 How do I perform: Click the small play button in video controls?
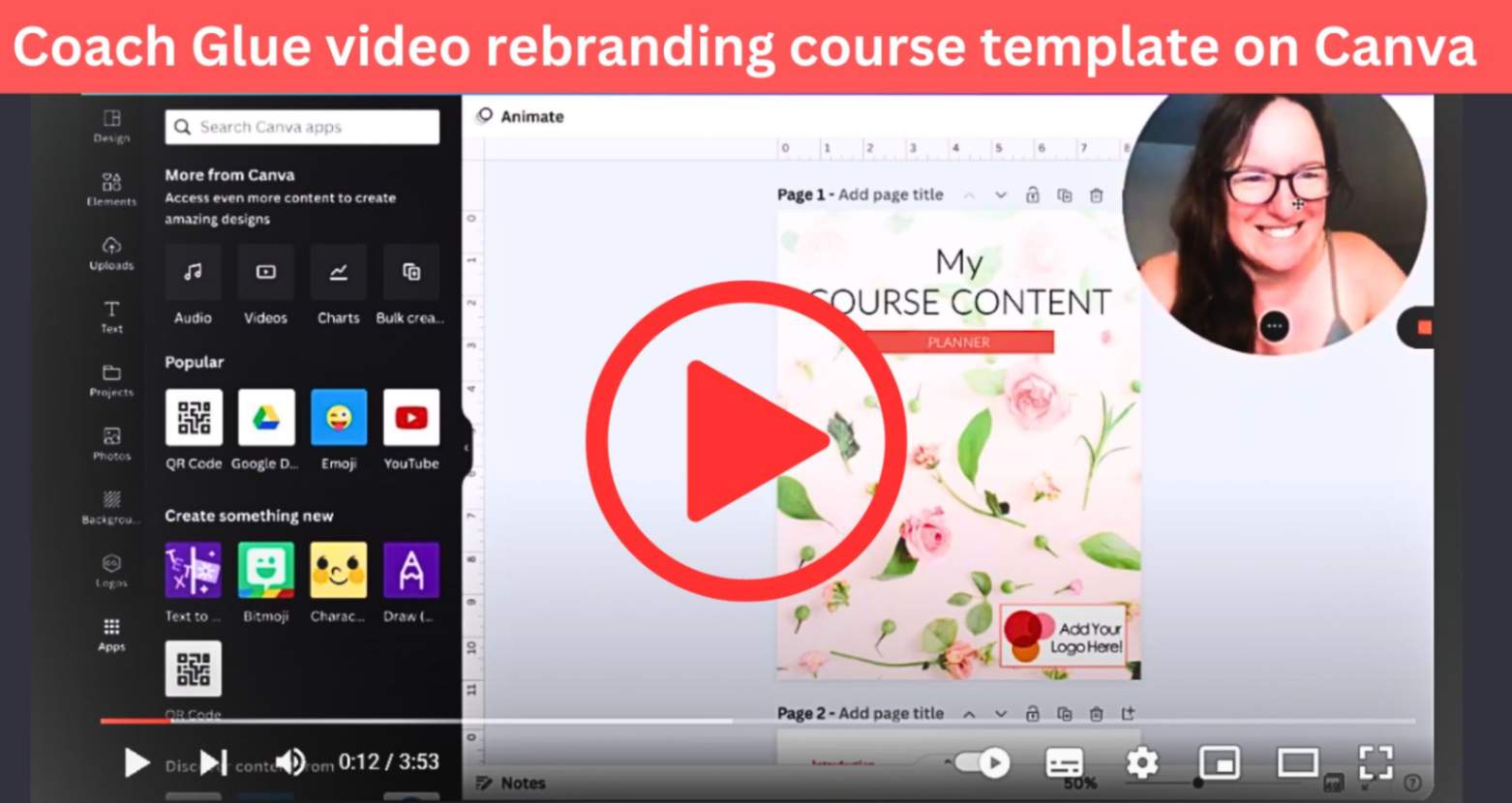pos(136,762)
